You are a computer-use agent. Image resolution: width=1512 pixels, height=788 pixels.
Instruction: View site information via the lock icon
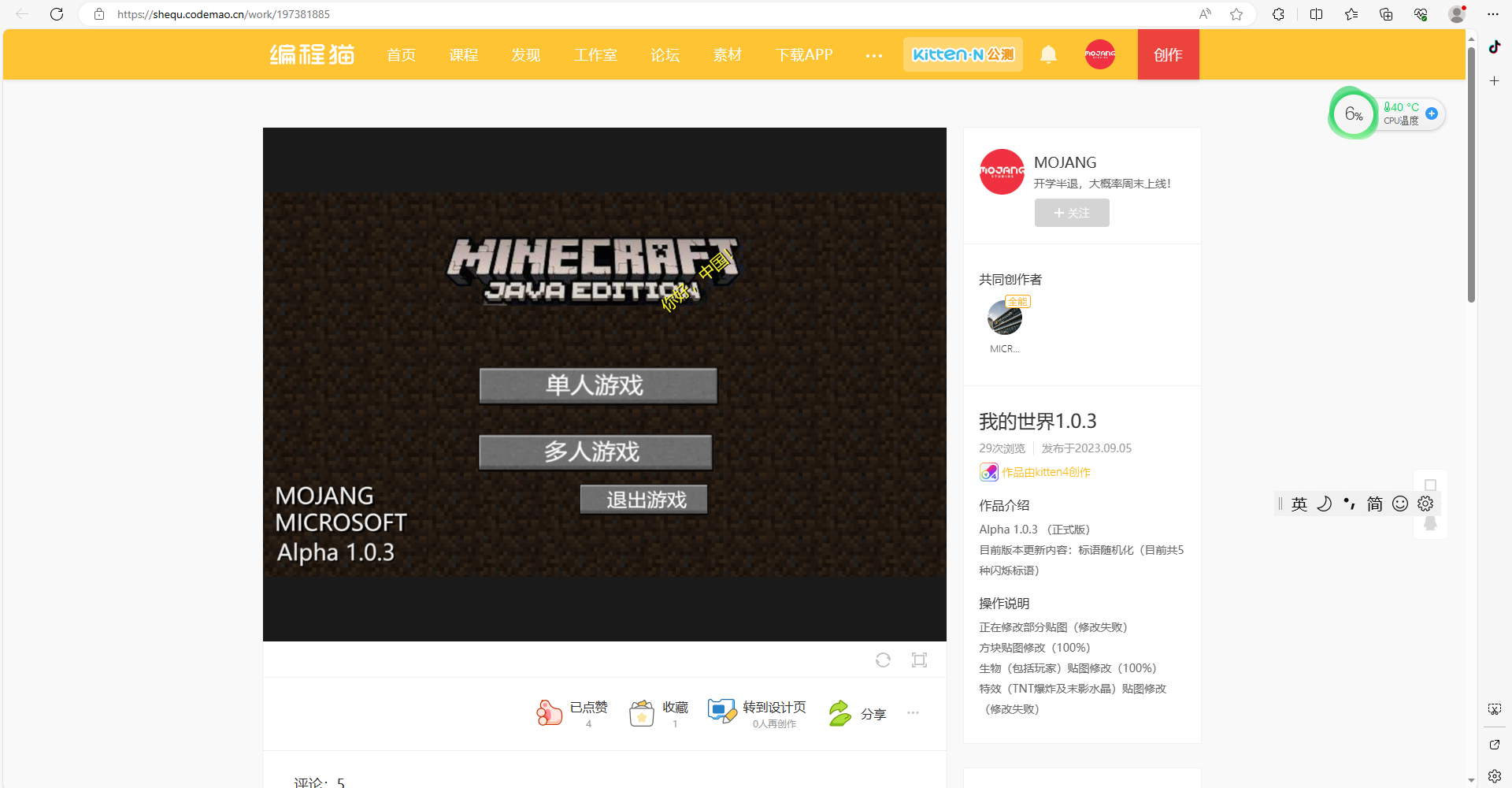pyautogui.click(x=99, y=14)
